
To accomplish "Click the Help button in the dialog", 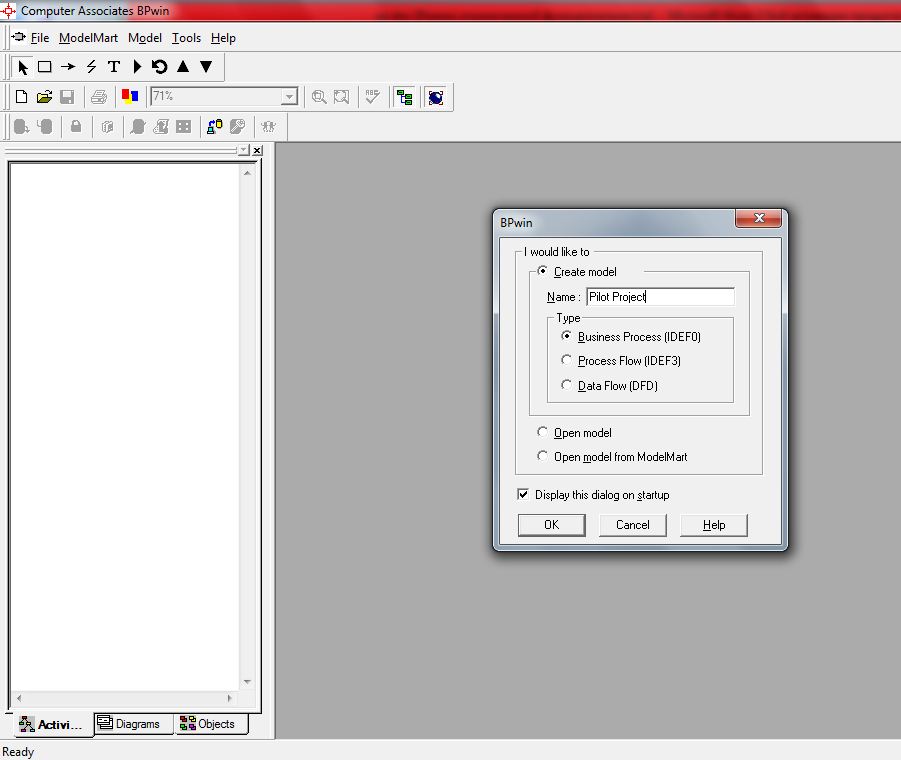I will tap(714, 525).
